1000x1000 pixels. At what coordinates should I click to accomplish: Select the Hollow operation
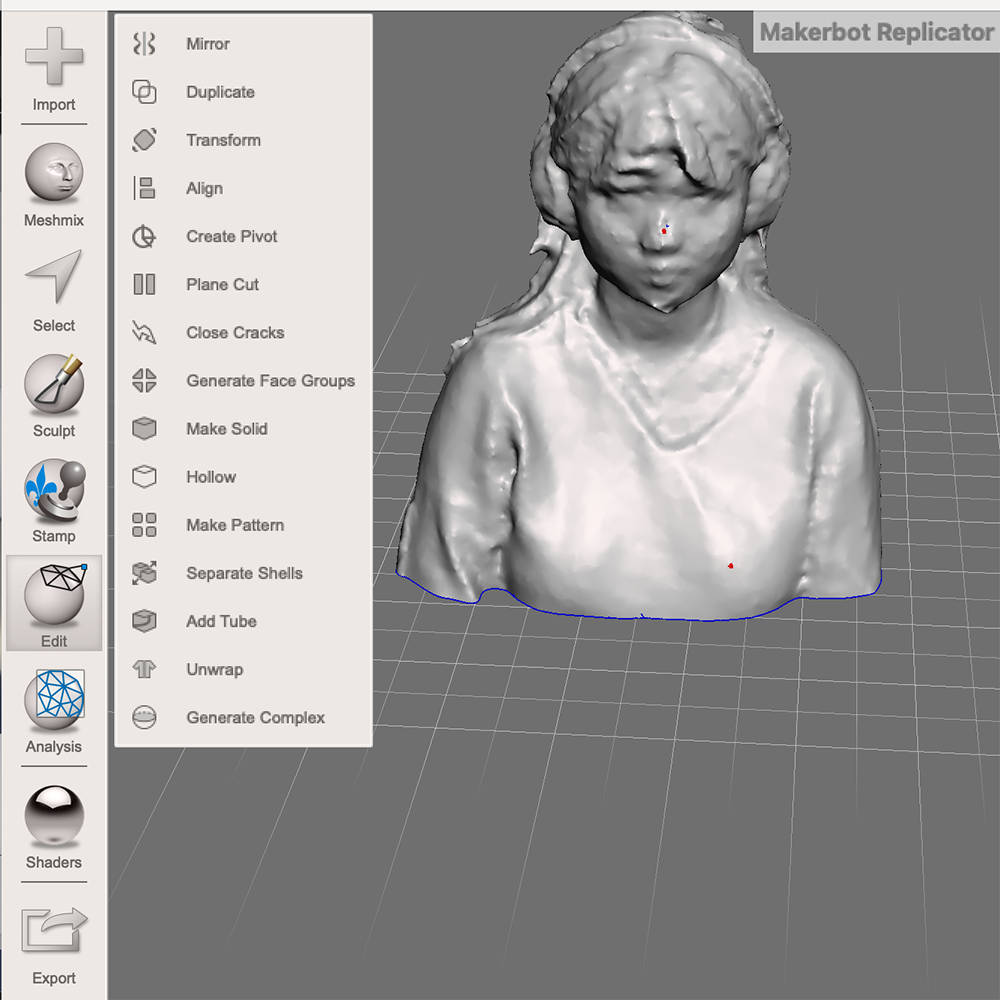click(211, 477)
